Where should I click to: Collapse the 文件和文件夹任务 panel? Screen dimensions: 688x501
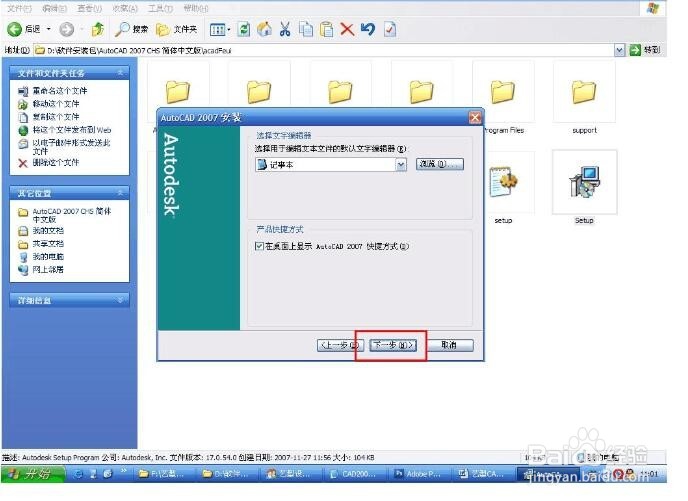click(x=120, y=72)
